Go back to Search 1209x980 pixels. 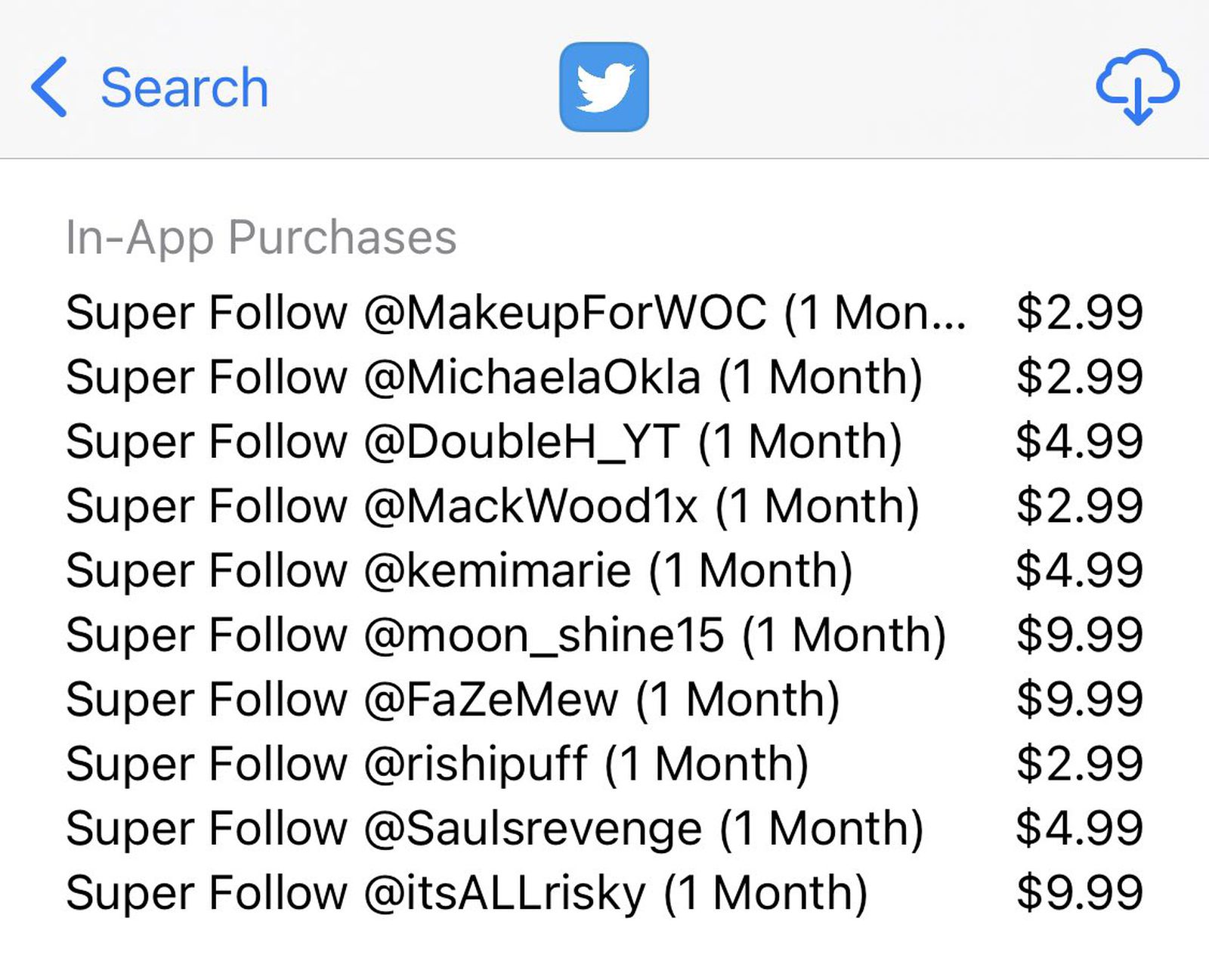click(184, 88)
